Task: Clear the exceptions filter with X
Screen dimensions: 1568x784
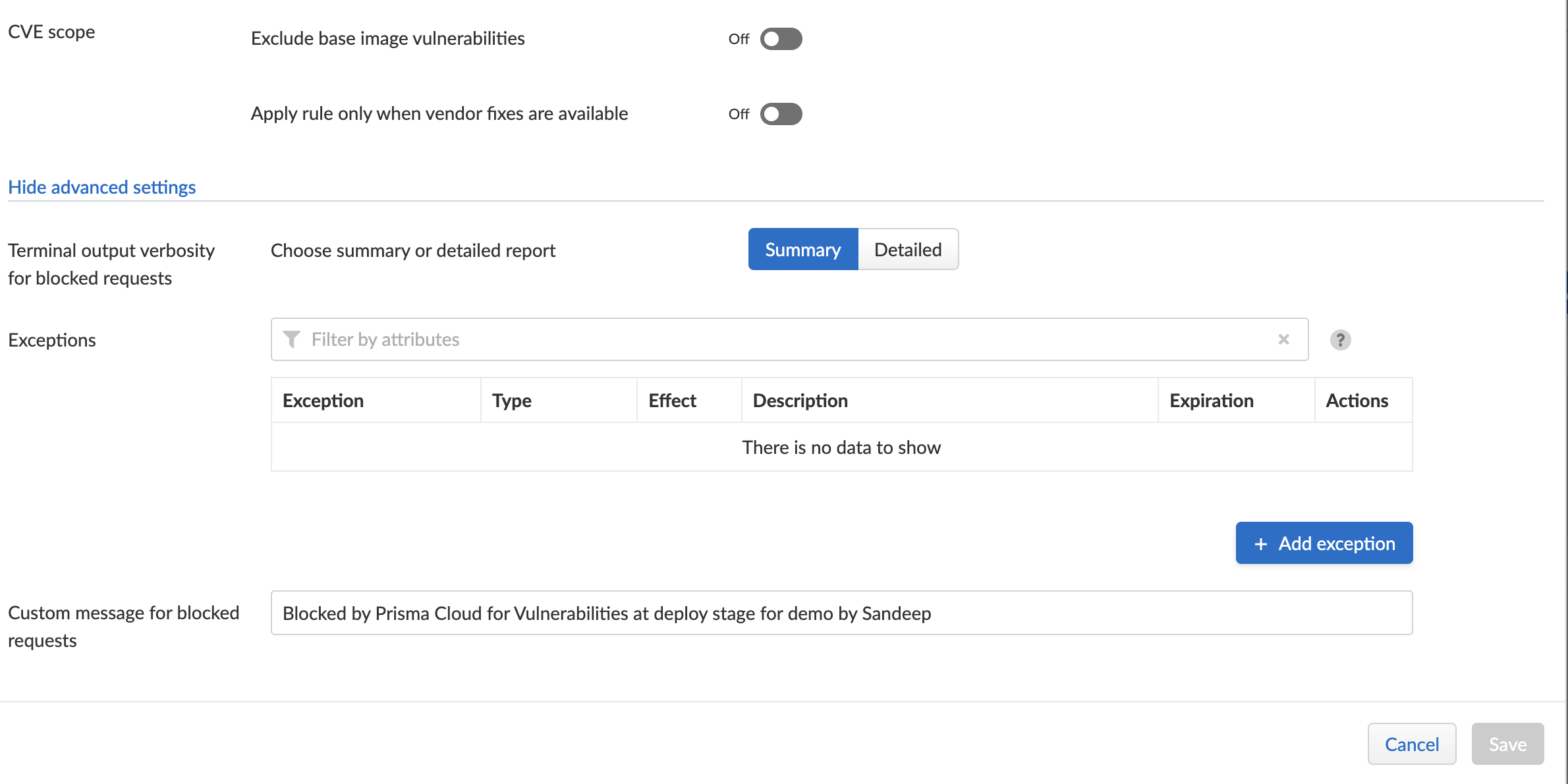Action: 1283,339
